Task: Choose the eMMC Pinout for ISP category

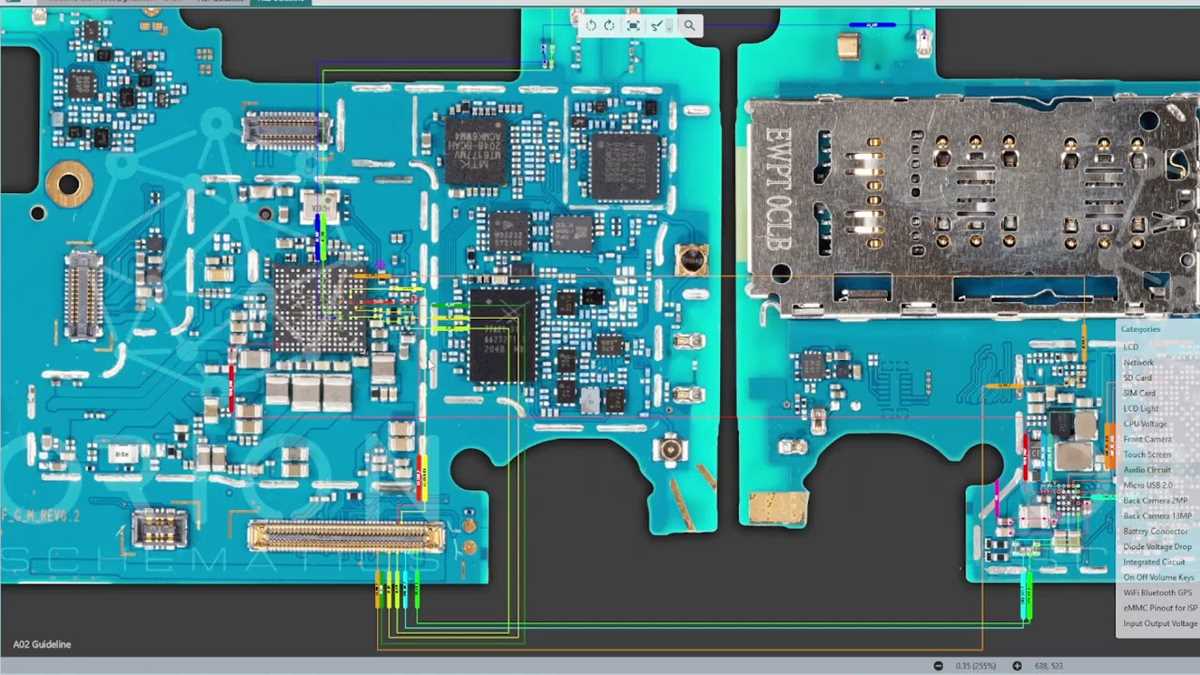Action: [x=1160, y=608]
